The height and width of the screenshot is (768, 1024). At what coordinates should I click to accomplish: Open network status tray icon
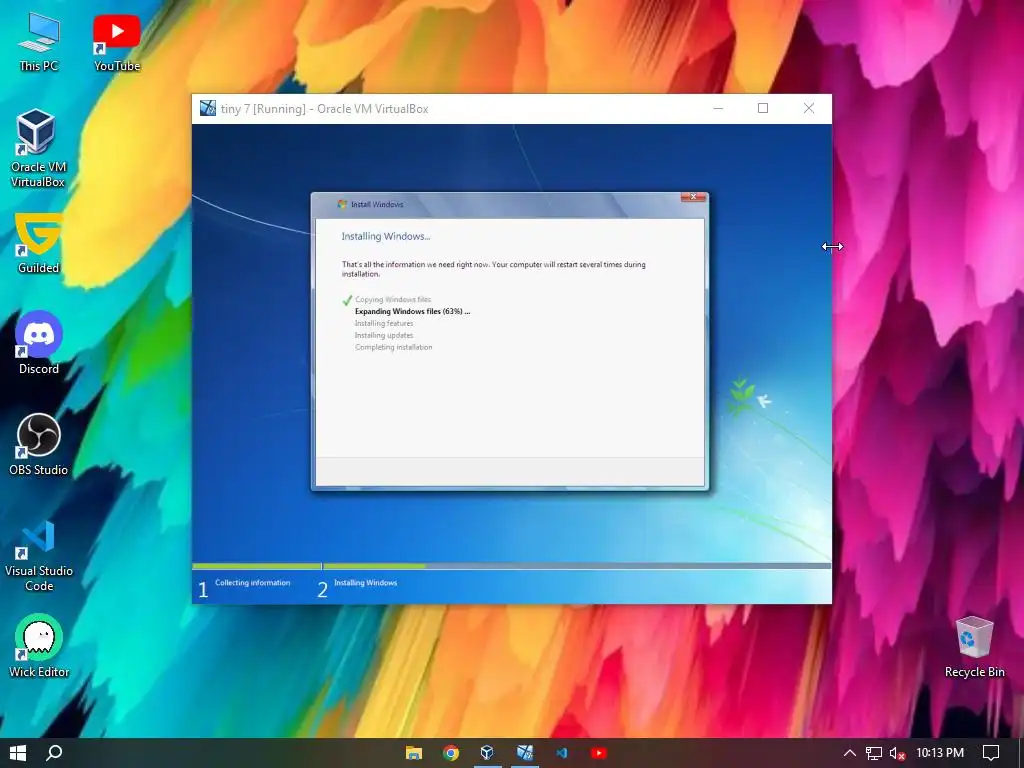pyautogui.click(x=874, y=753)
